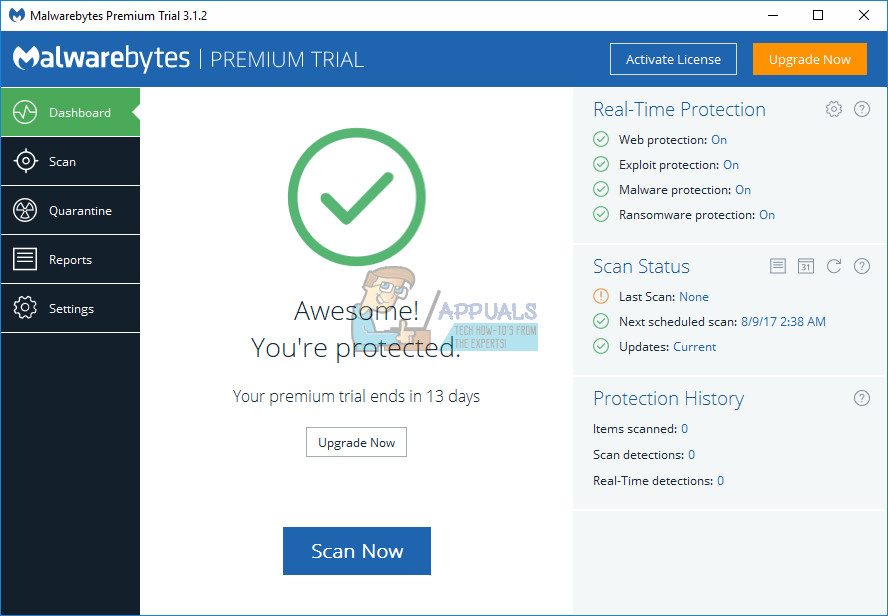Image resolution: width=888 pixels, height=616 pixels.
Task: Toggle Malware protection On link
Action: tap(742, 190)
